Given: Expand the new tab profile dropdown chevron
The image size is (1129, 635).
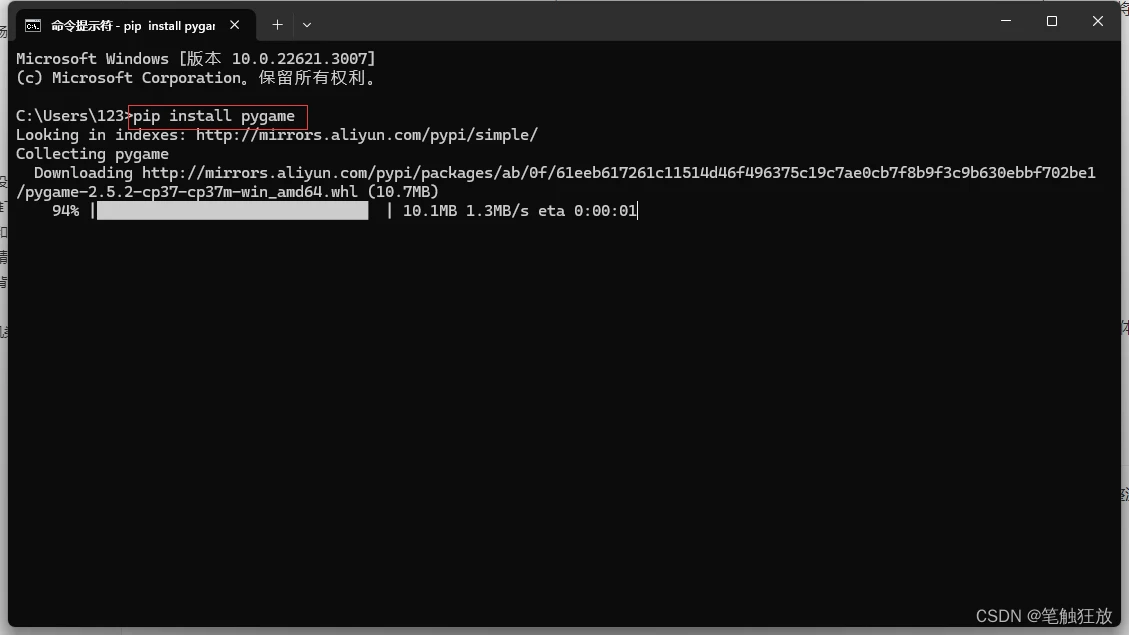Looking at the screenshot, I should pos(307,24).
